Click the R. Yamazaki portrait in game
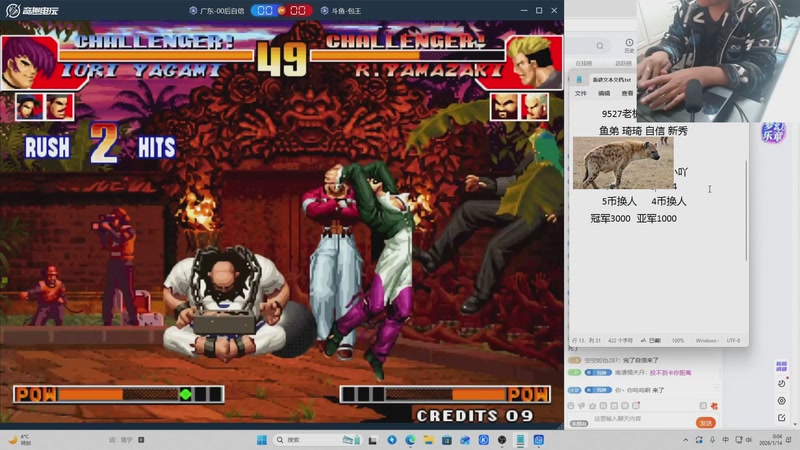Screen dimensions: 800x450 pos(534,63)
